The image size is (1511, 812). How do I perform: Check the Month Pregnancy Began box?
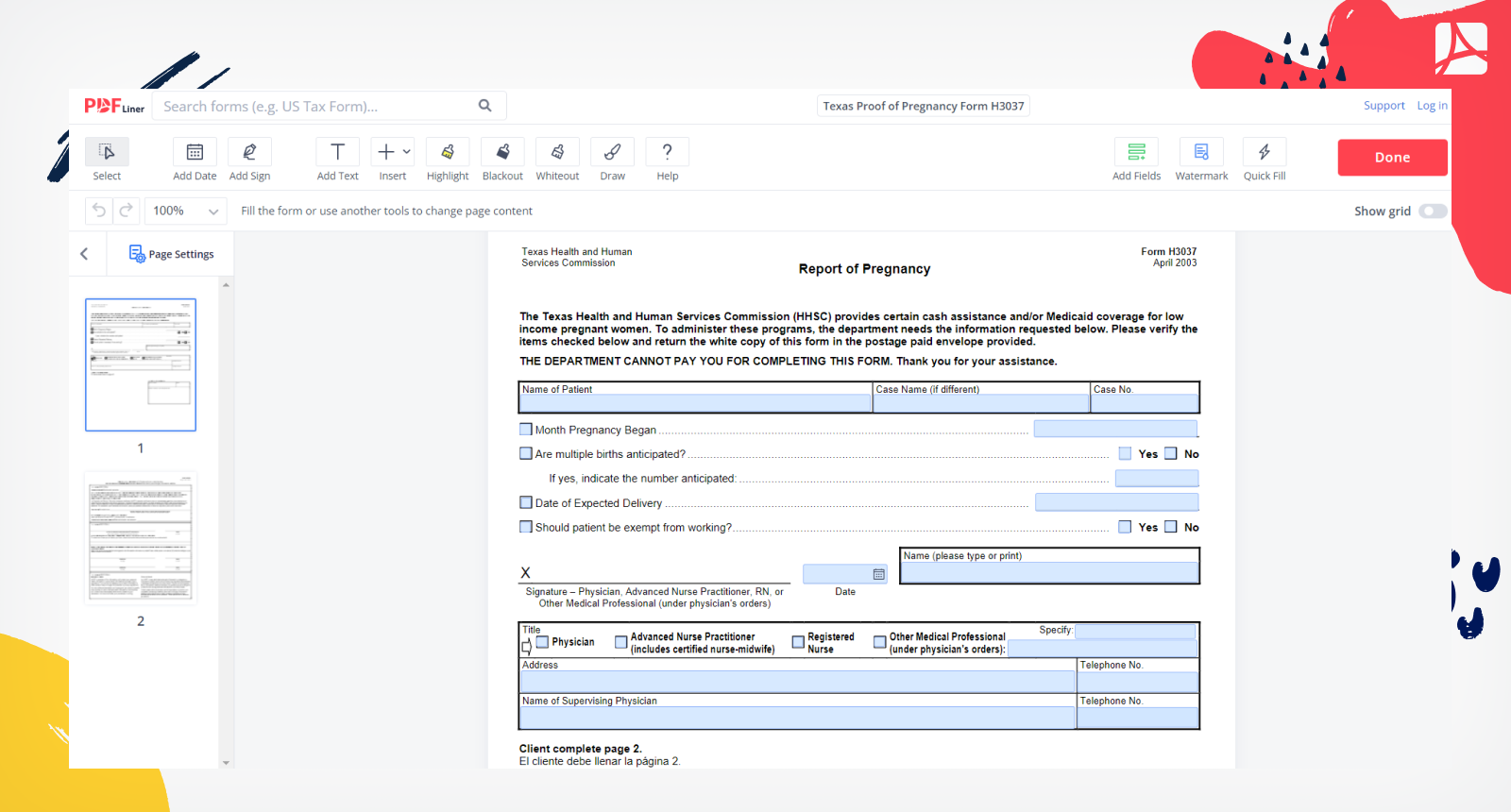pyautogui.click(x=526, y=429)
